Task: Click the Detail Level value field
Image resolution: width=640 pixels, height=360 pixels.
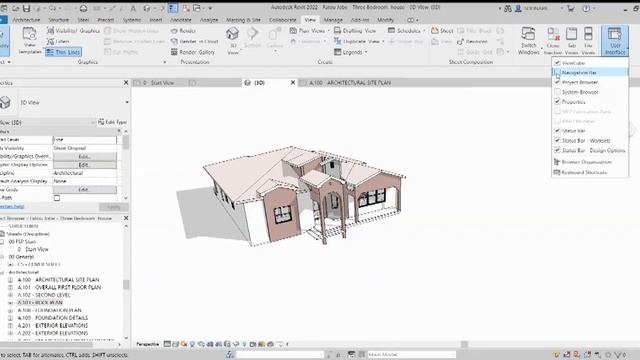Action: (x=84, y=140)
